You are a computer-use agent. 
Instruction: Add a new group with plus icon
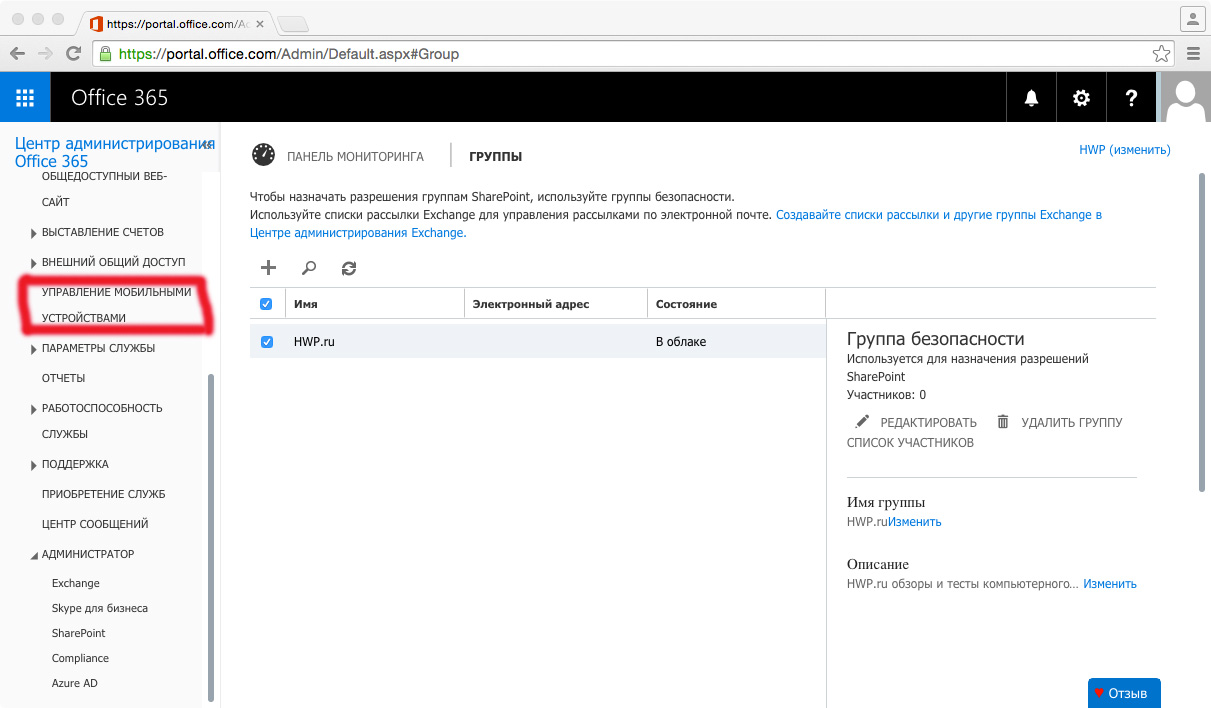click(x=268, y=267)
